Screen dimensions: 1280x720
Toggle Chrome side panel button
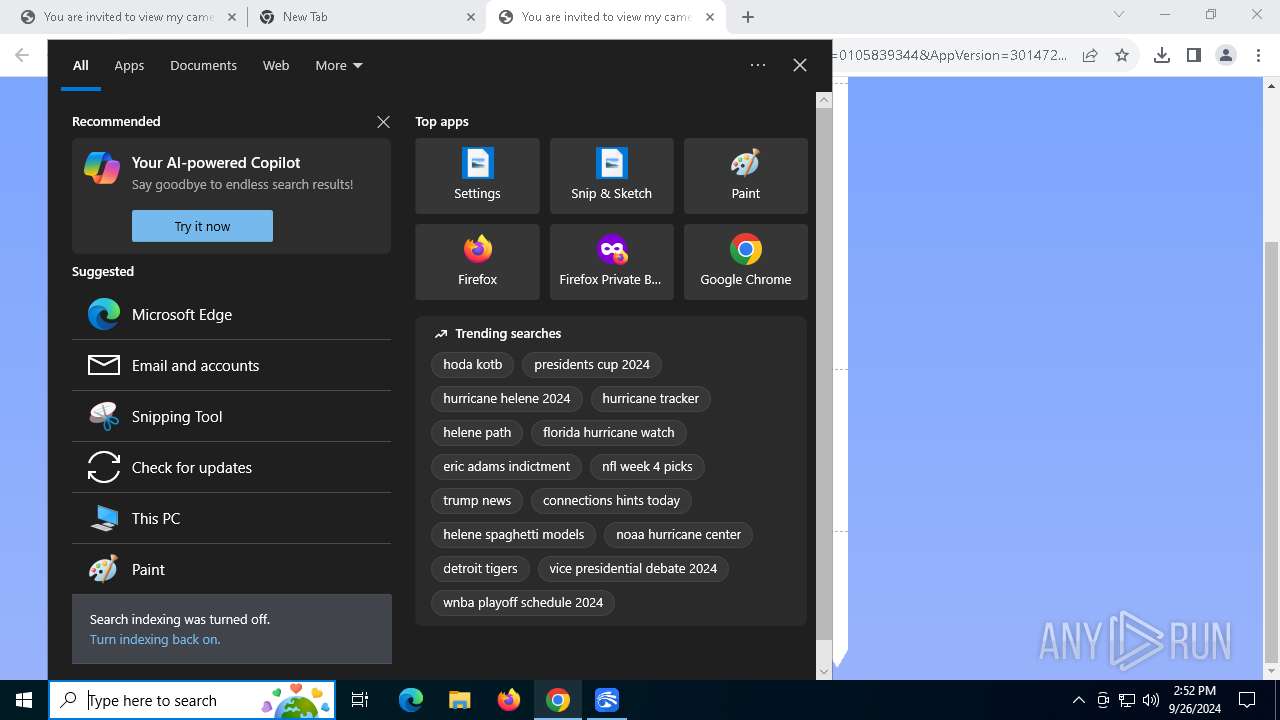1194,55
